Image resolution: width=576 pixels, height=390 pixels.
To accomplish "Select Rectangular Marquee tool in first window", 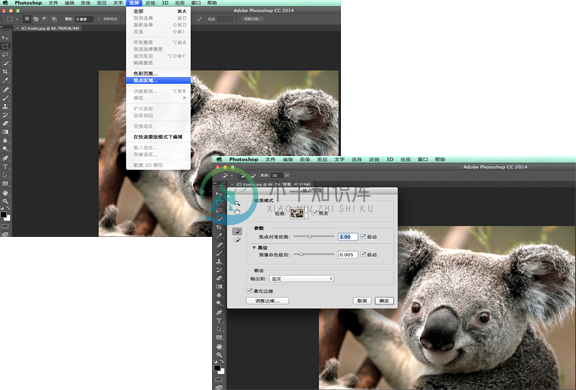I will 5,46.
